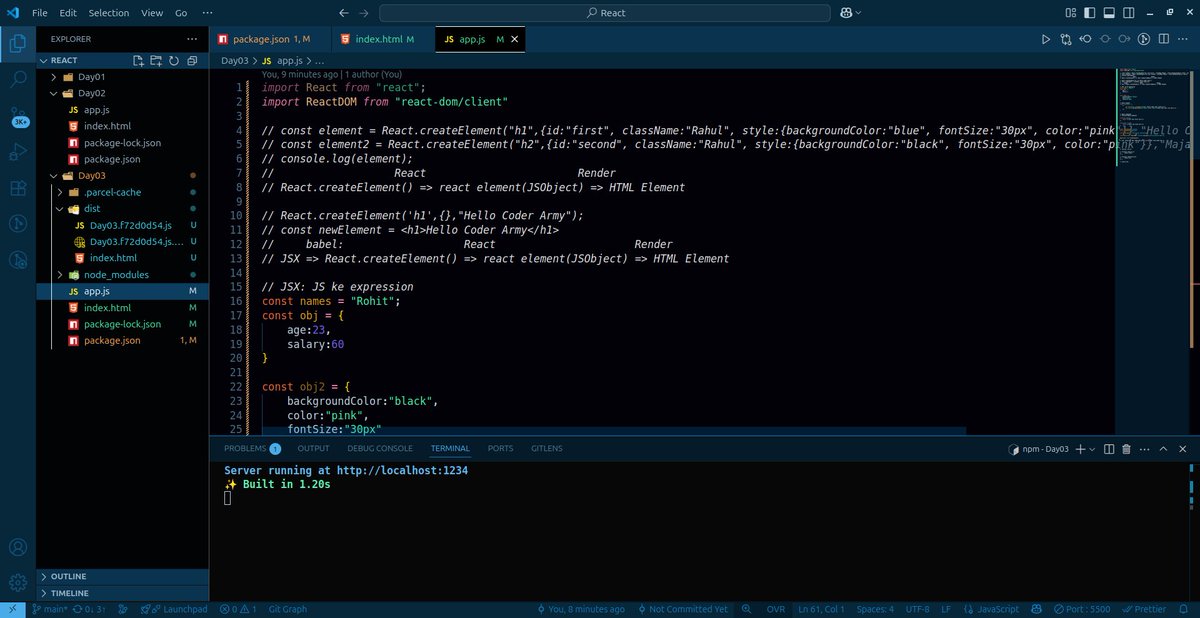
Task: Collapse the dist folder
Action: 61,209
